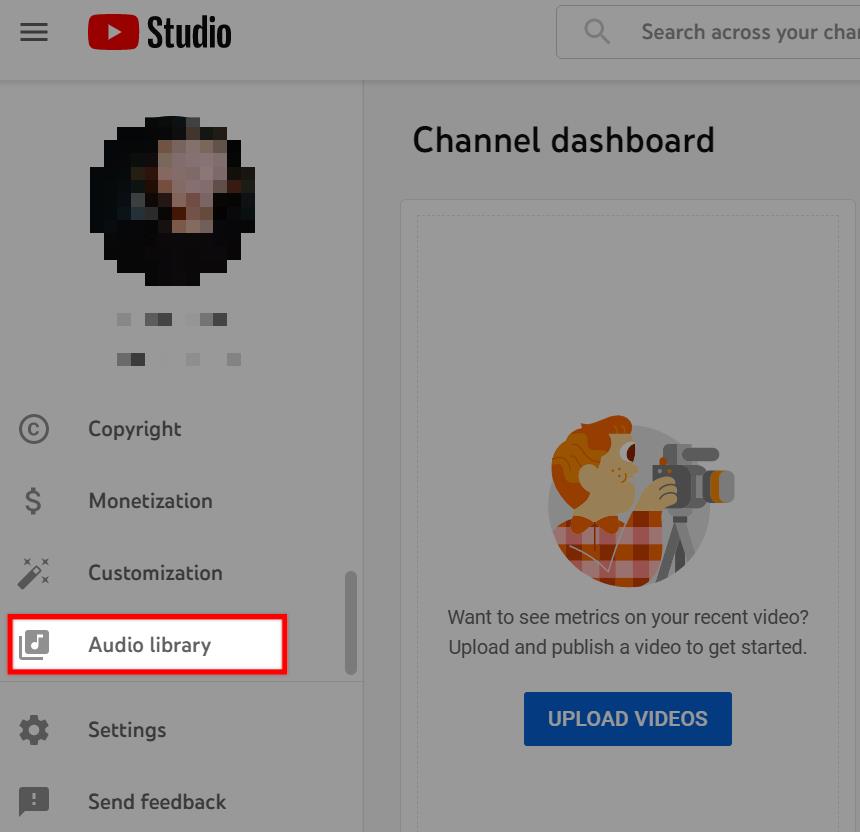Open the hamburger navigation menu
This screenshot has width=860, height=832.
pyautogui.click(x=34, y=32)
